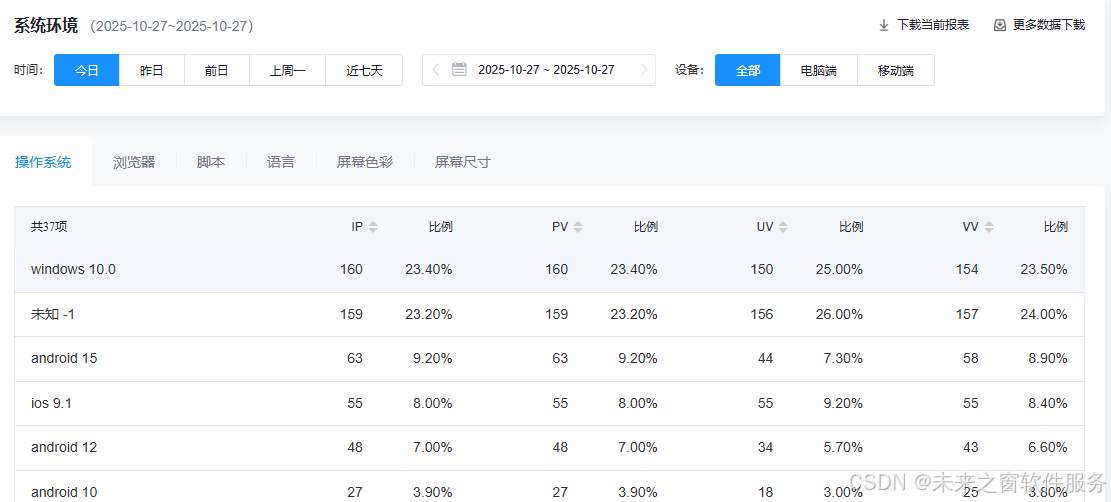The height and width of the screenshot is (502, 1111).
Task: Click UV ratio 7.30% in android 15 row
Action: point(843,359)
